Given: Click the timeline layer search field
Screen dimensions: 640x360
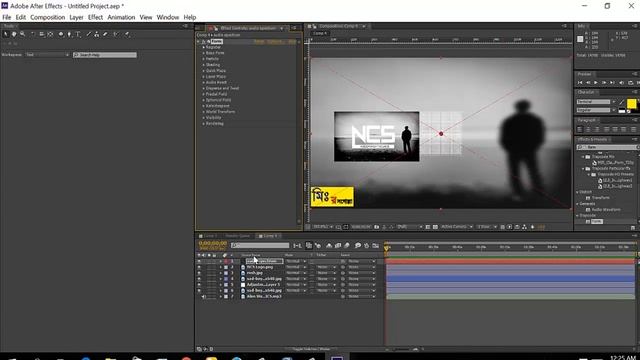Looking at the screenshot, I should click(260, 245).
